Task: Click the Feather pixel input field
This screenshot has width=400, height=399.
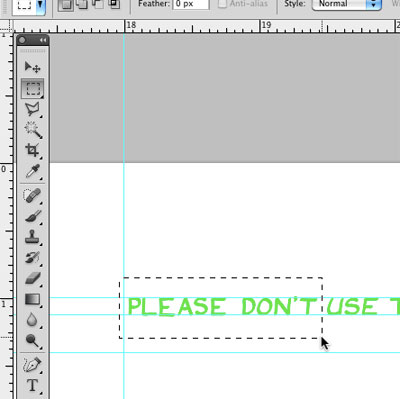Action: coord(191,4)
